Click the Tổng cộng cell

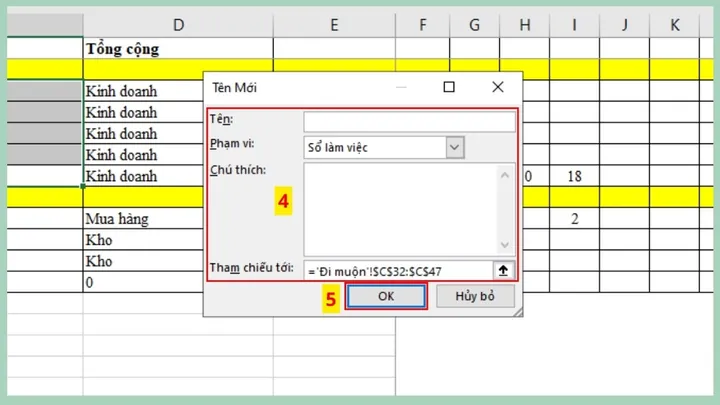178,48
